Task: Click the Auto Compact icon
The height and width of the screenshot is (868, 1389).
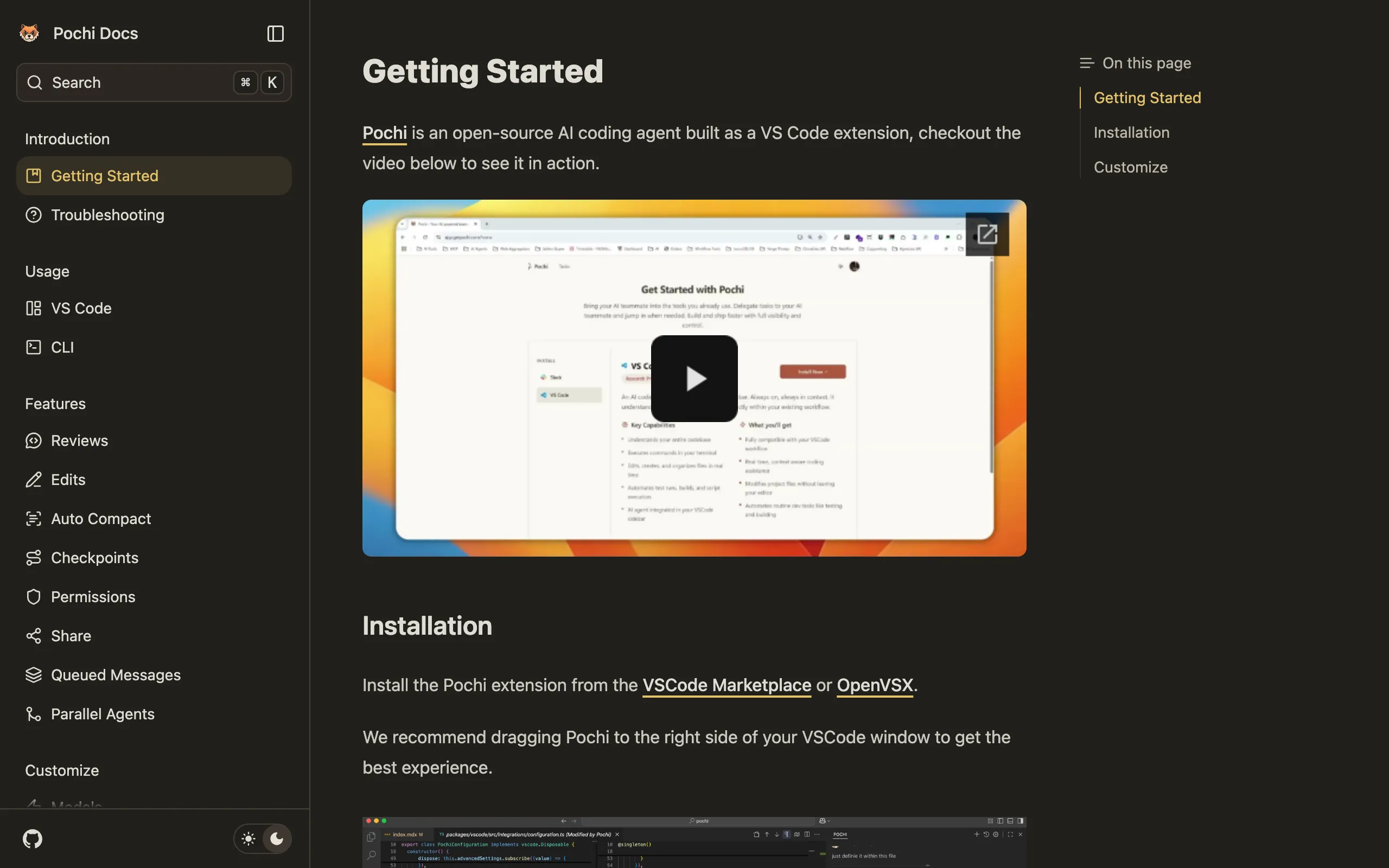Action: coord(34,519)
